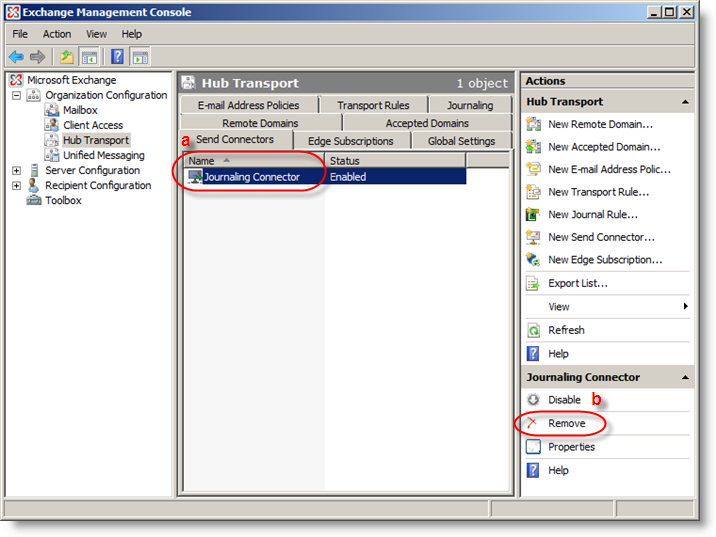Screen dimensions: 716x537
Task: Click the Forward arrow toolbar icon
Action: (37, 57)
